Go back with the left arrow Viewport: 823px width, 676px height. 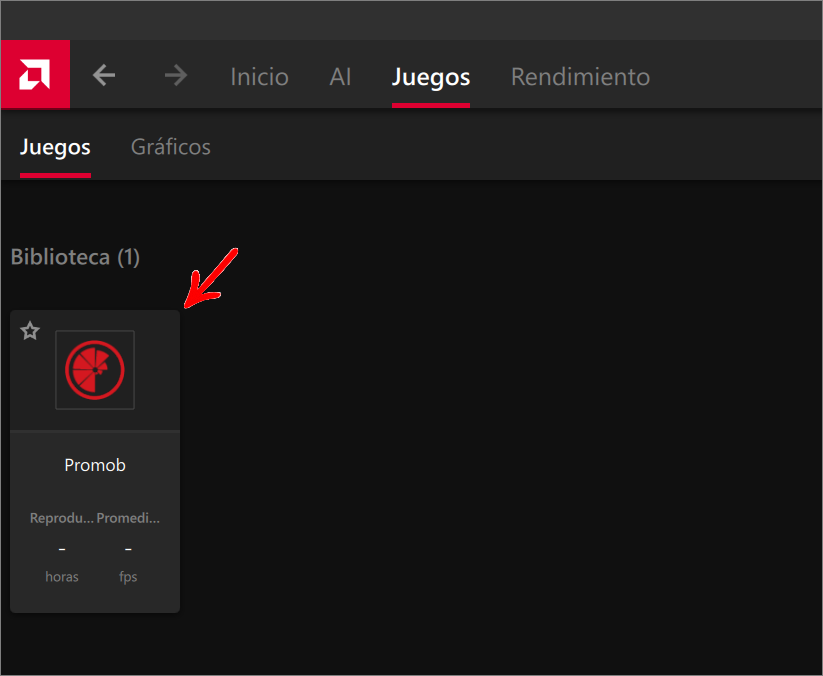(104, 75)
